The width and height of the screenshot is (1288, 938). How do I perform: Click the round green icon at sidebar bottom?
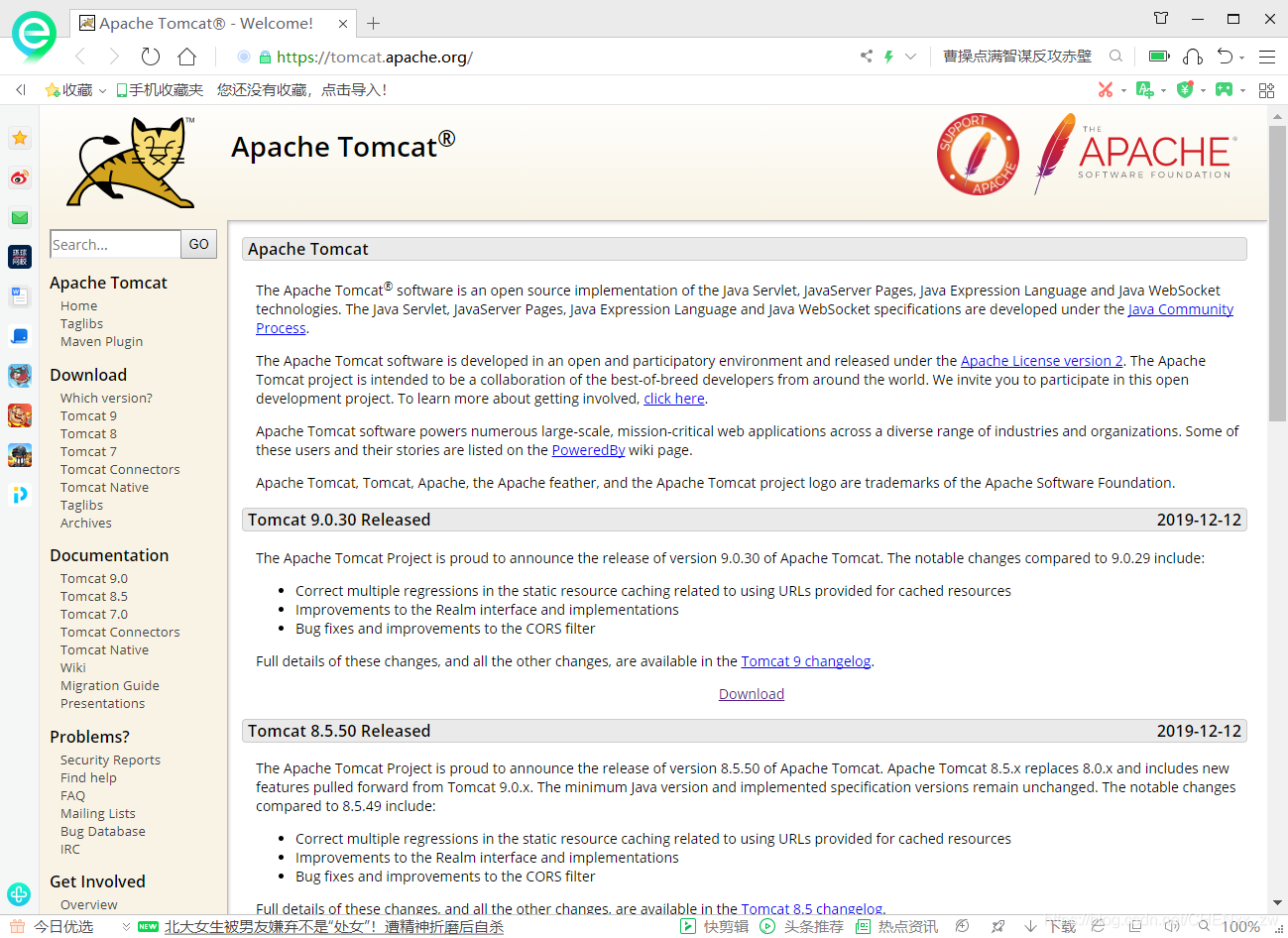(19, 893)
